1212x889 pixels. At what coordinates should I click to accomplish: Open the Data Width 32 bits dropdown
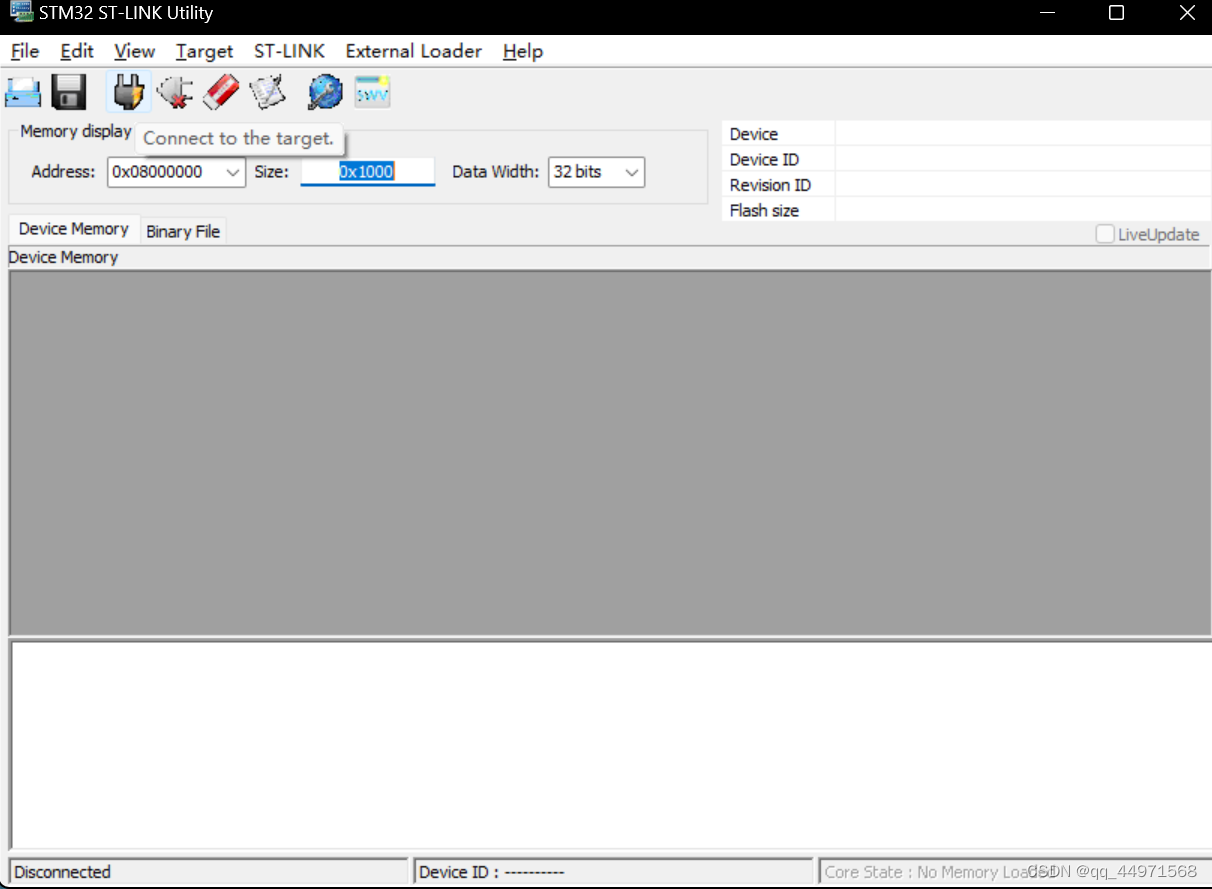click(596, 172)
